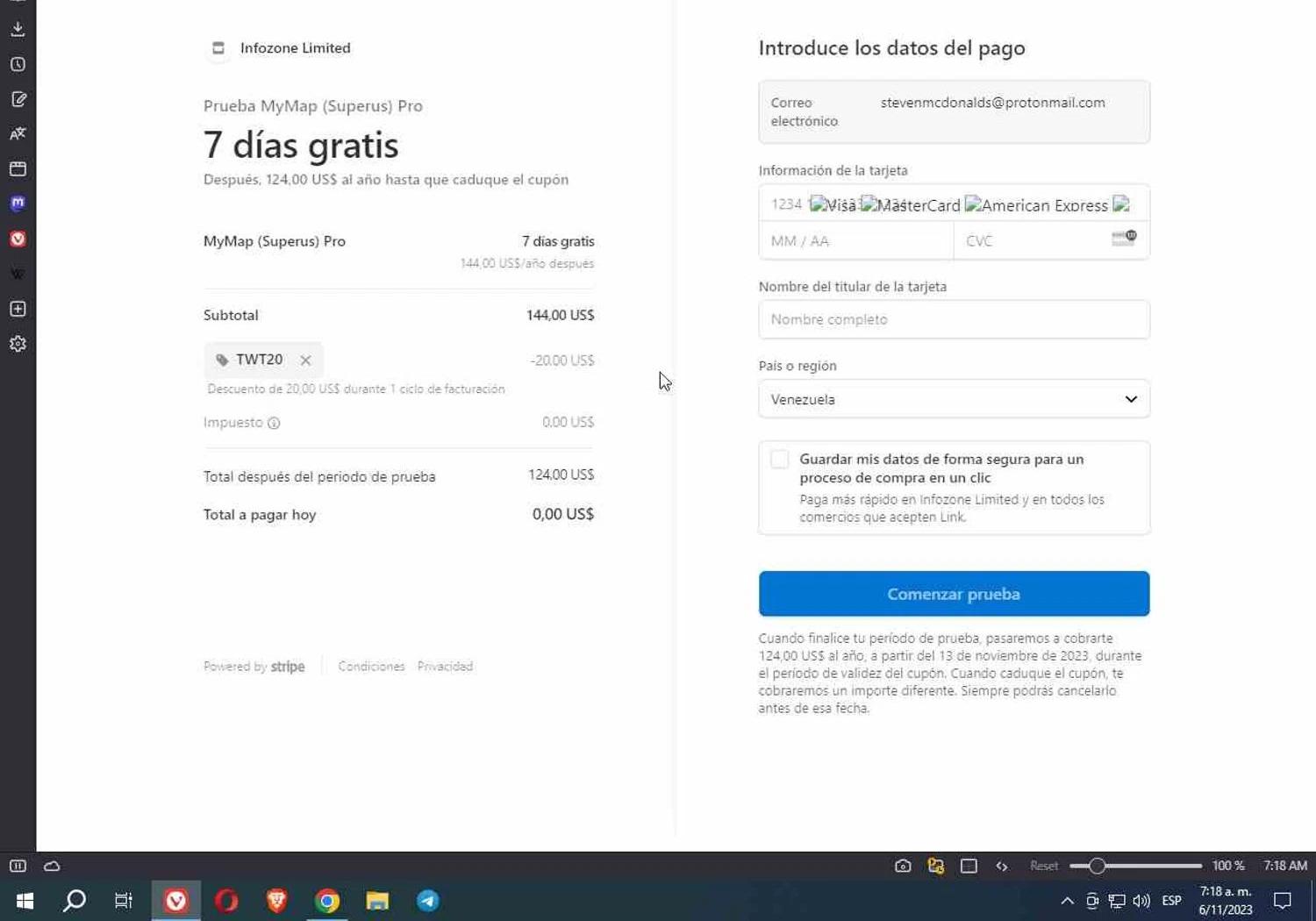Screen dimensions: 1316x921
Task: Click the 144,00 US$ subtotal value
Action: pyautogui.click(x=560, y=315)
